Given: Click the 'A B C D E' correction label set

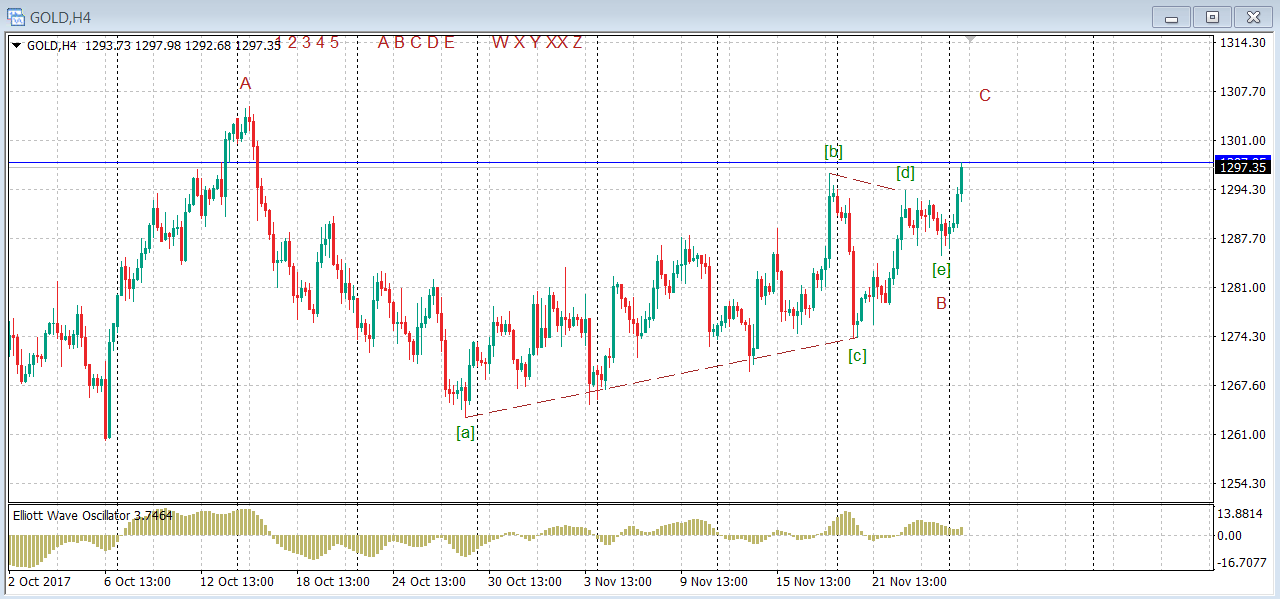Looking at the screenshot, I should [416, 43].
